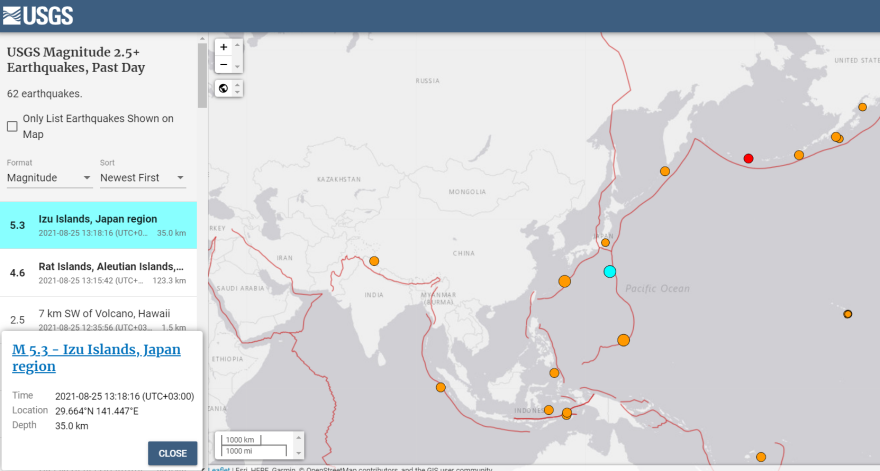Open the Sort dropdown showing Newest First

142,178
